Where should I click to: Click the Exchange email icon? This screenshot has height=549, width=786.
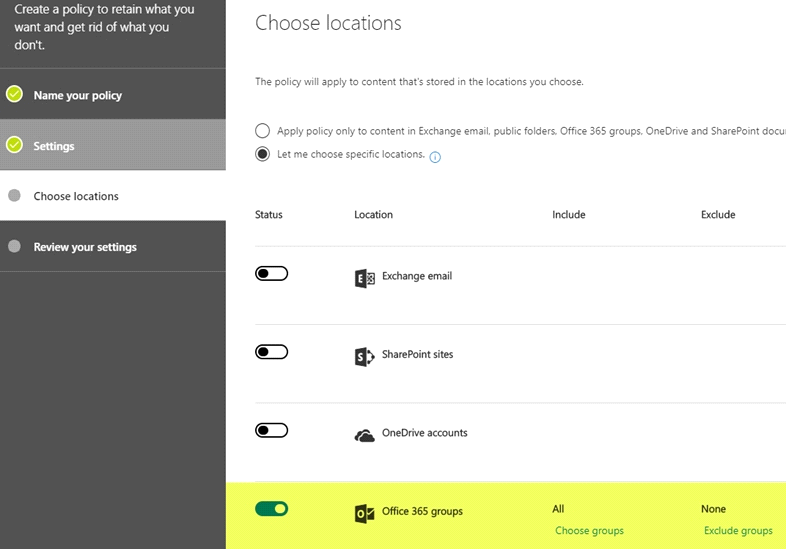click(x=364, y=278)
